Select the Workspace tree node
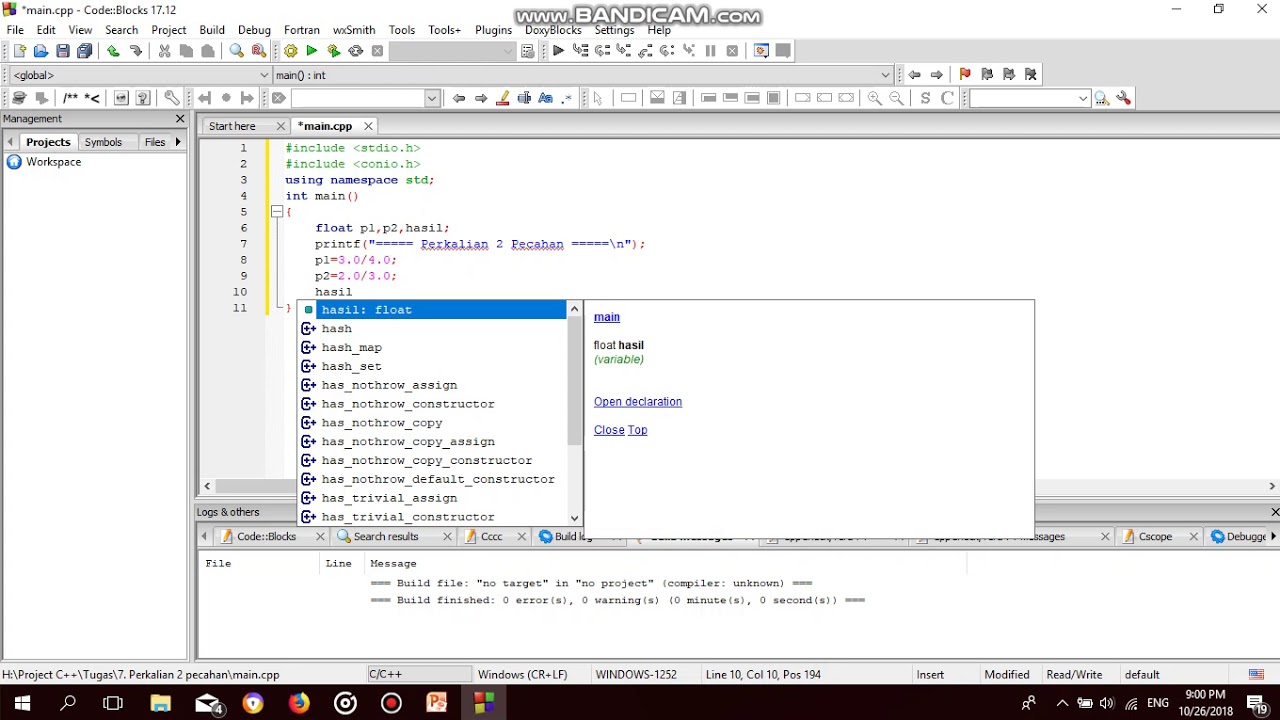1280x720 pixels. click(53, 162)
